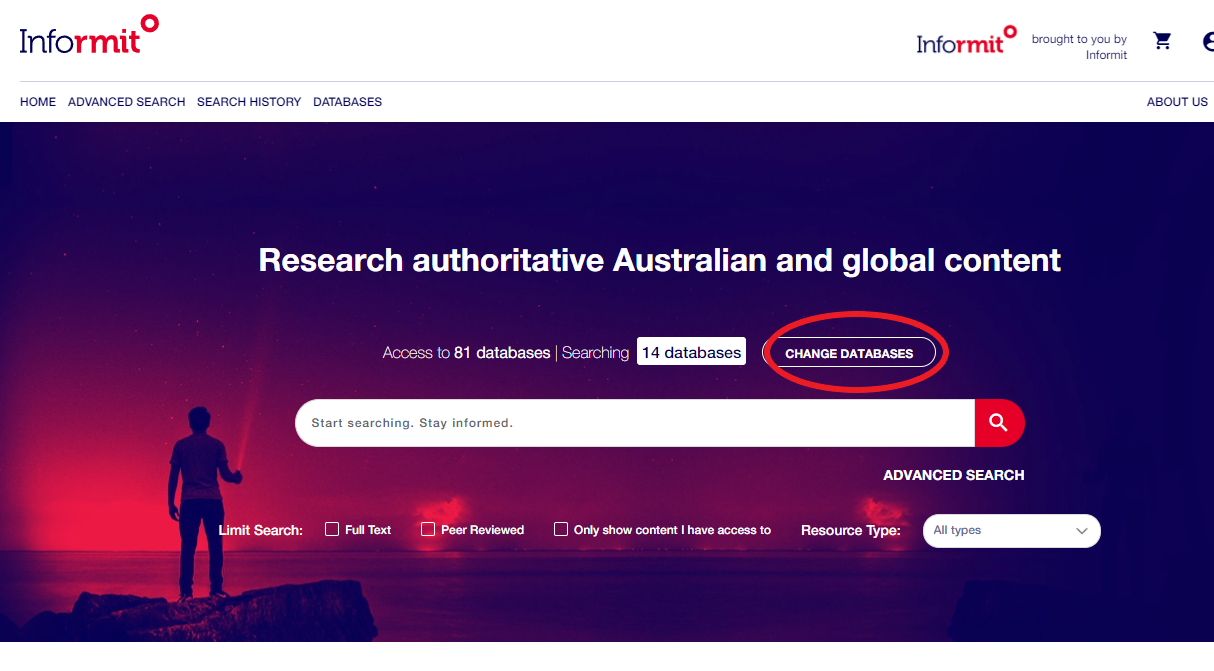
Task: Open the DATABASES menu item
Action: pos(347,101)
